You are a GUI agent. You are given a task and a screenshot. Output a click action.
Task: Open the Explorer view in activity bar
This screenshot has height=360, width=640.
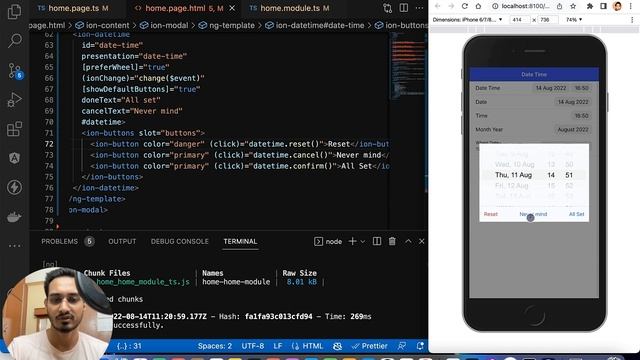pyautogui.click(x=14, y=11)
